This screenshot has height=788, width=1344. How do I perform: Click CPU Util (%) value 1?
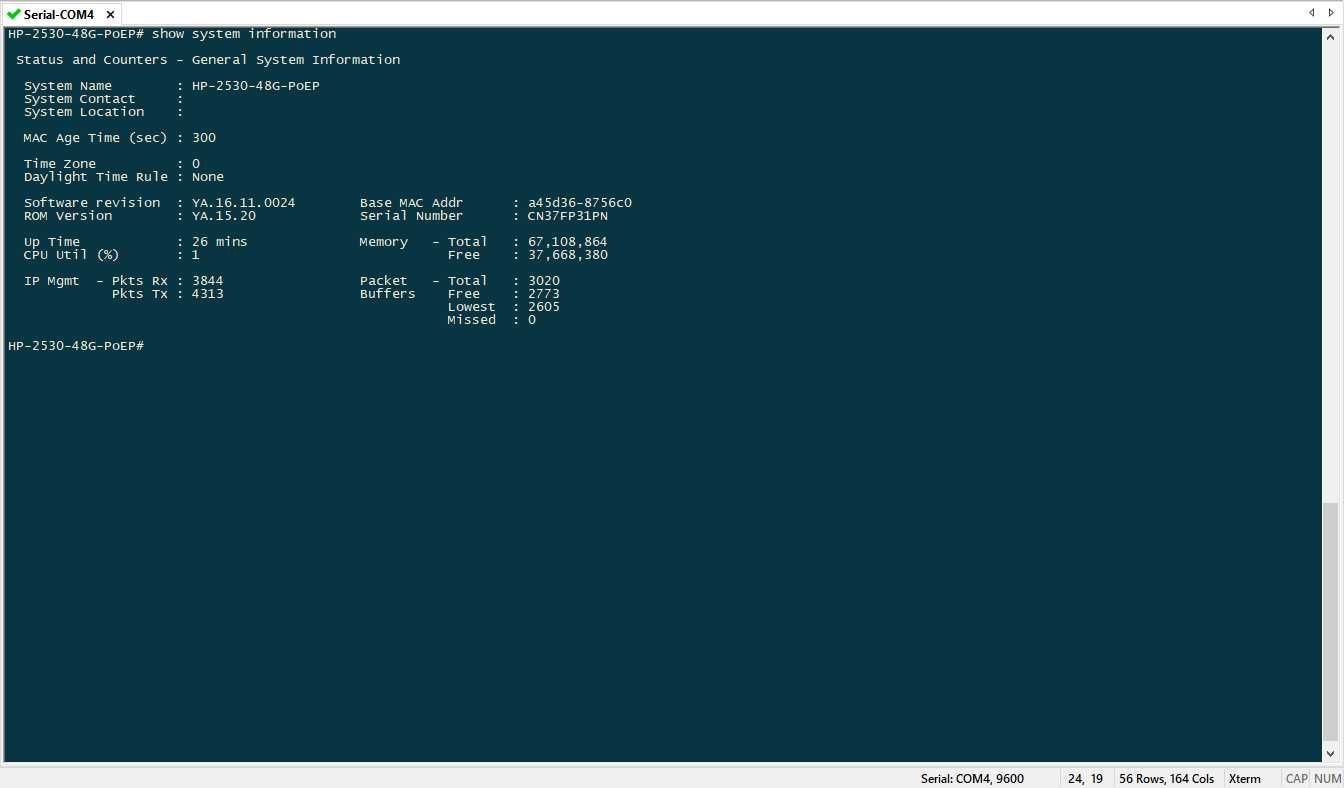pos(196,255)
